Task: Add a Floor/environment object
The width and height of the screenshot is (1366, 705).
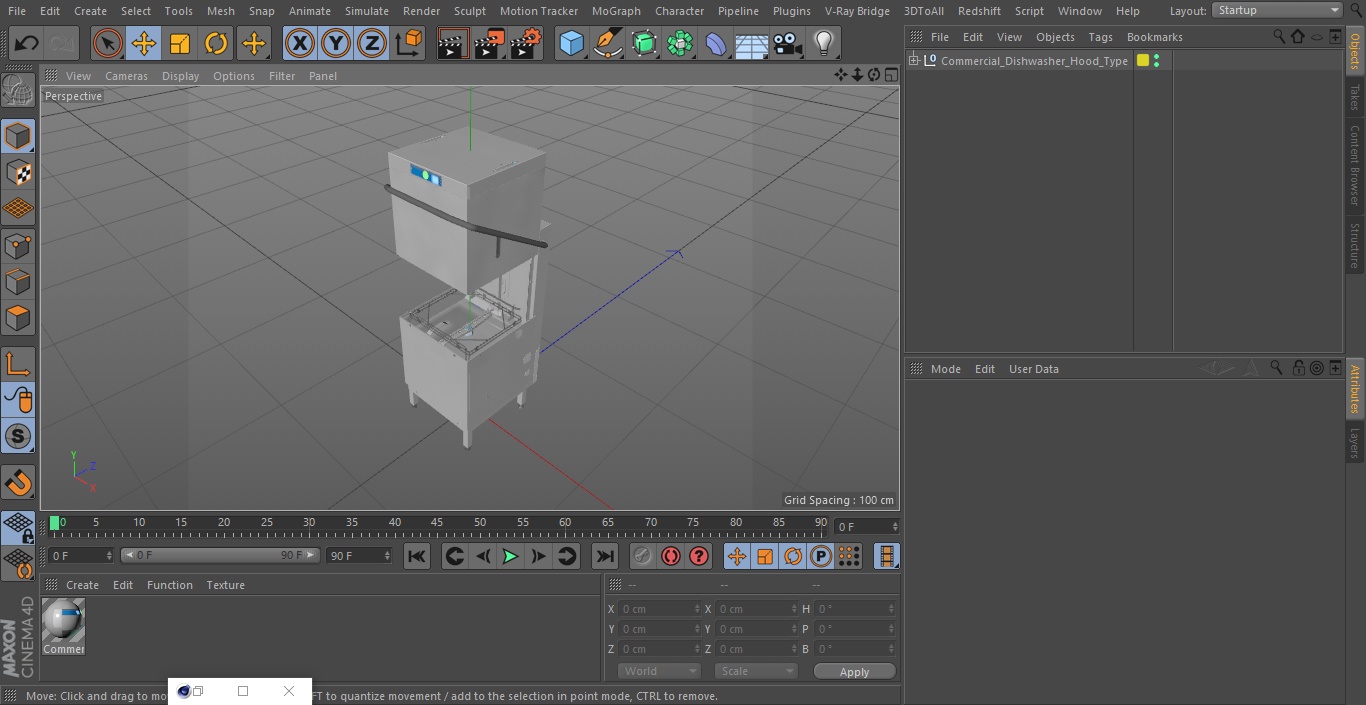Action: 752,43
